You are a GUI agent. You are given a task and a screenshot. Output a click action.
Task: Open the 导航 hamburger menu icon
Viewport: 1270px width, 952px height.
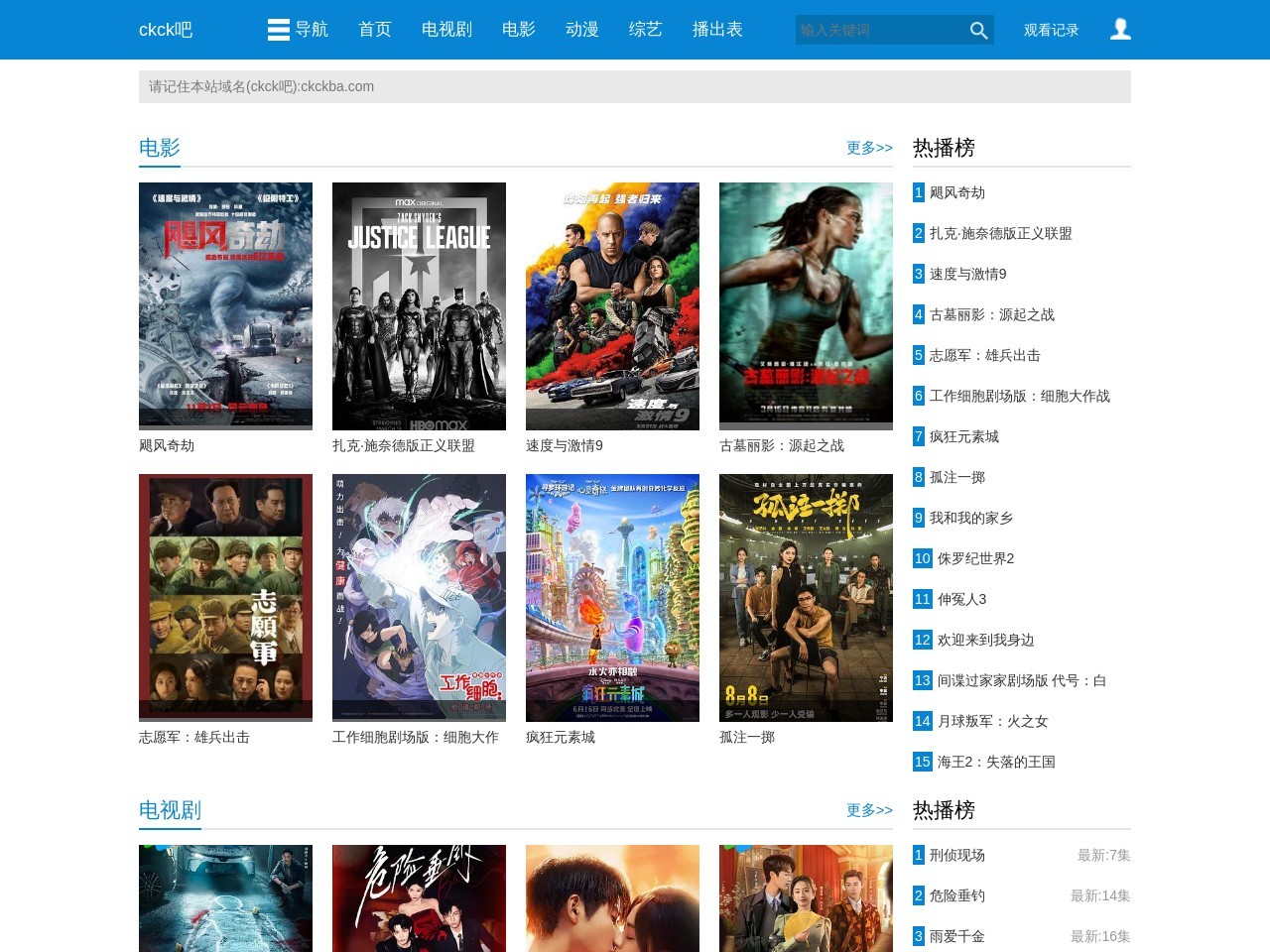coord(279,30)
